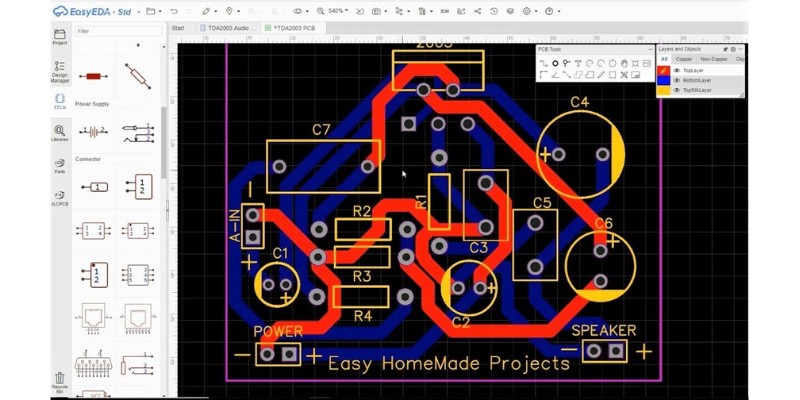Pin the Layers and Objects panel

tap(726, 49)
